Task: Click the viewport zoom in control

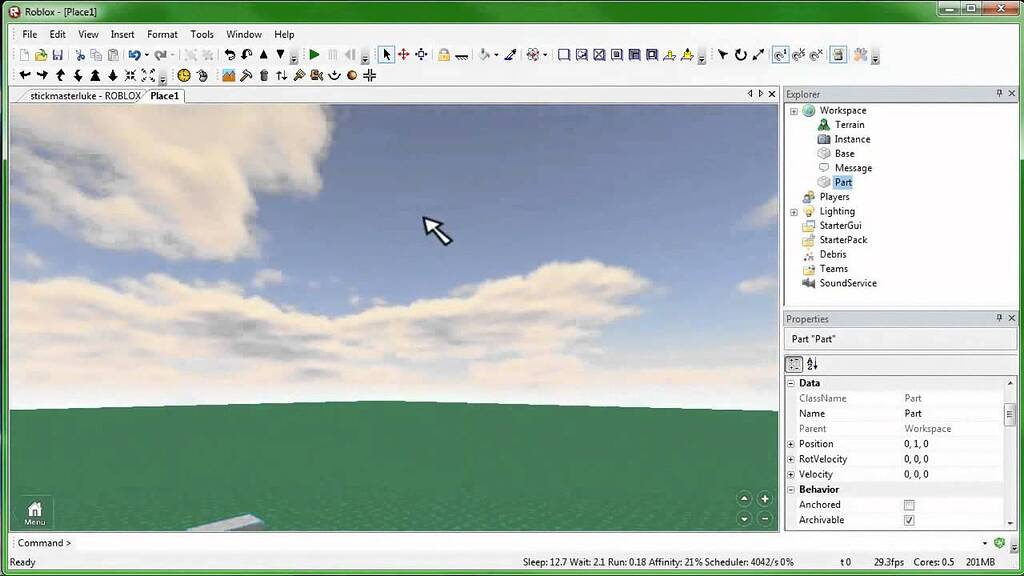Action: [x=764, y=498]
